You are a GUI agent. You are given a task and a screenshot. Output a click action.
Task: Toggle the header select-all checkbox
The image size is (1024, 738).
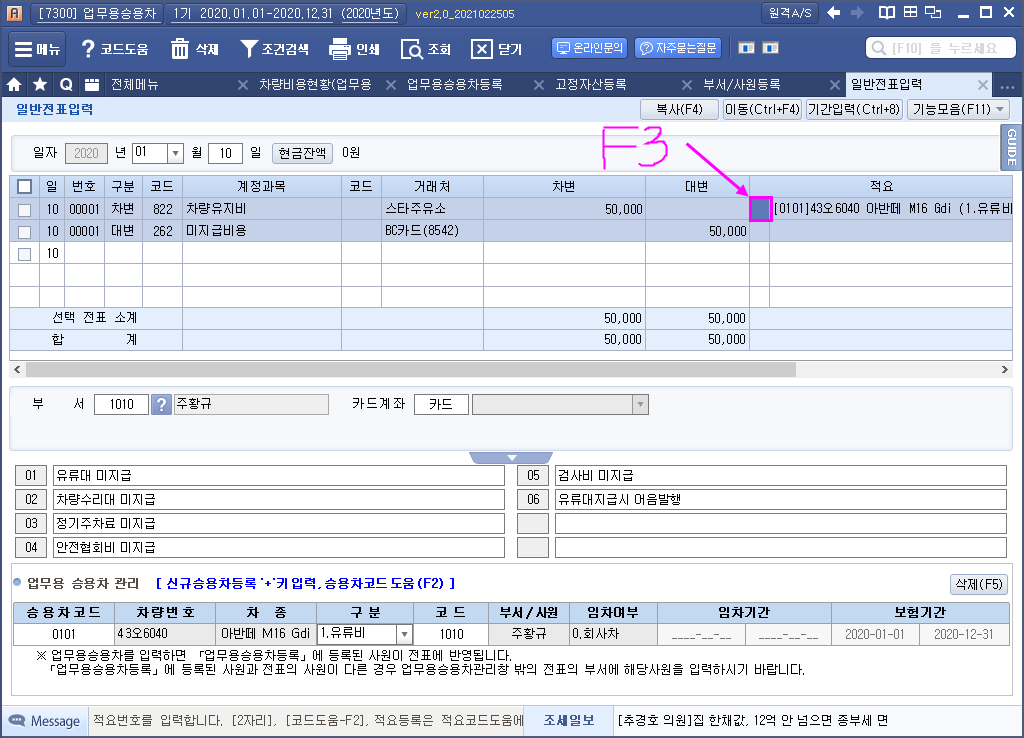[x=24, y=187]
